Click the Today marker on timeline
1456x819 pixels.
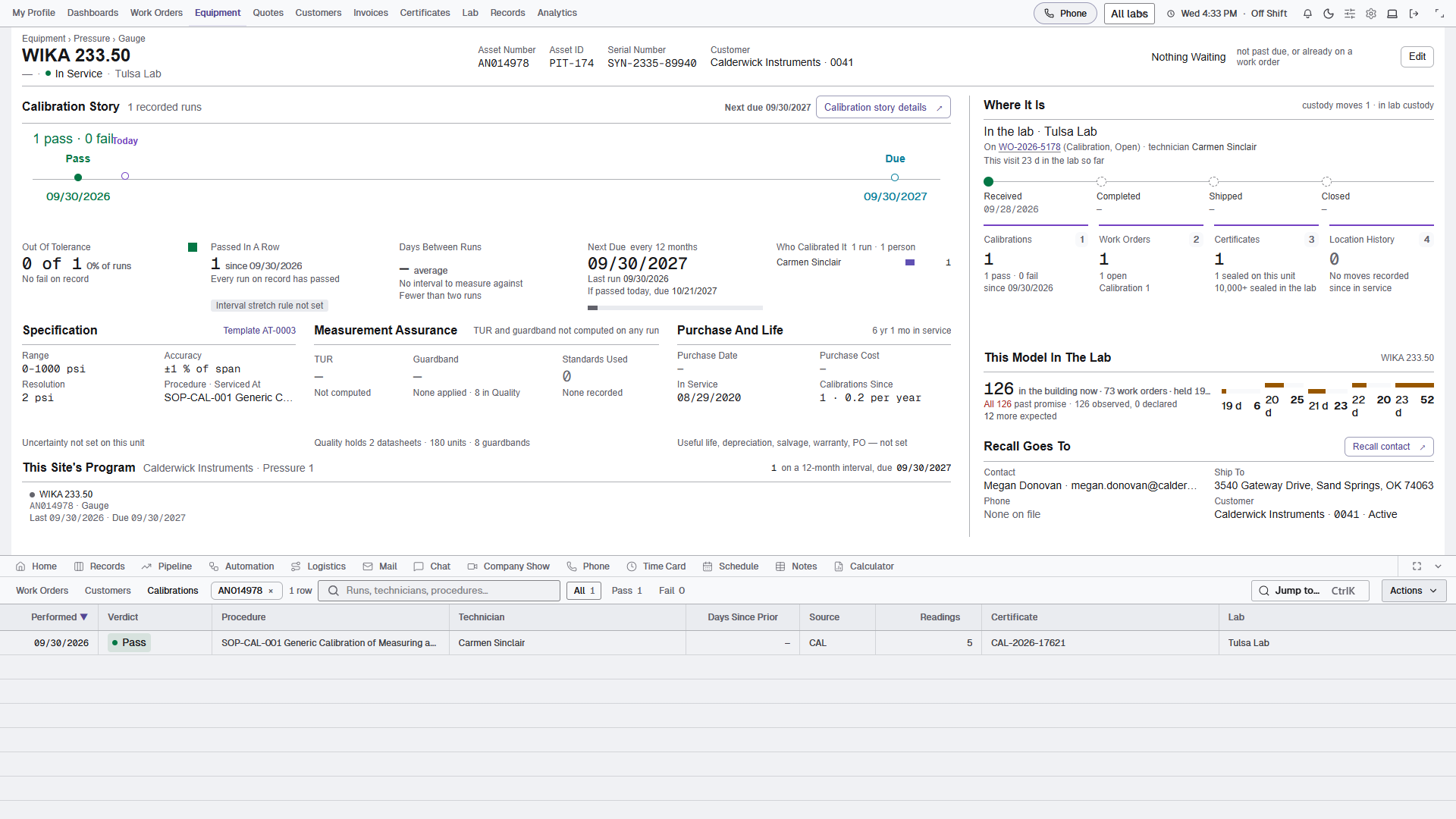click(x=125, y=176)
